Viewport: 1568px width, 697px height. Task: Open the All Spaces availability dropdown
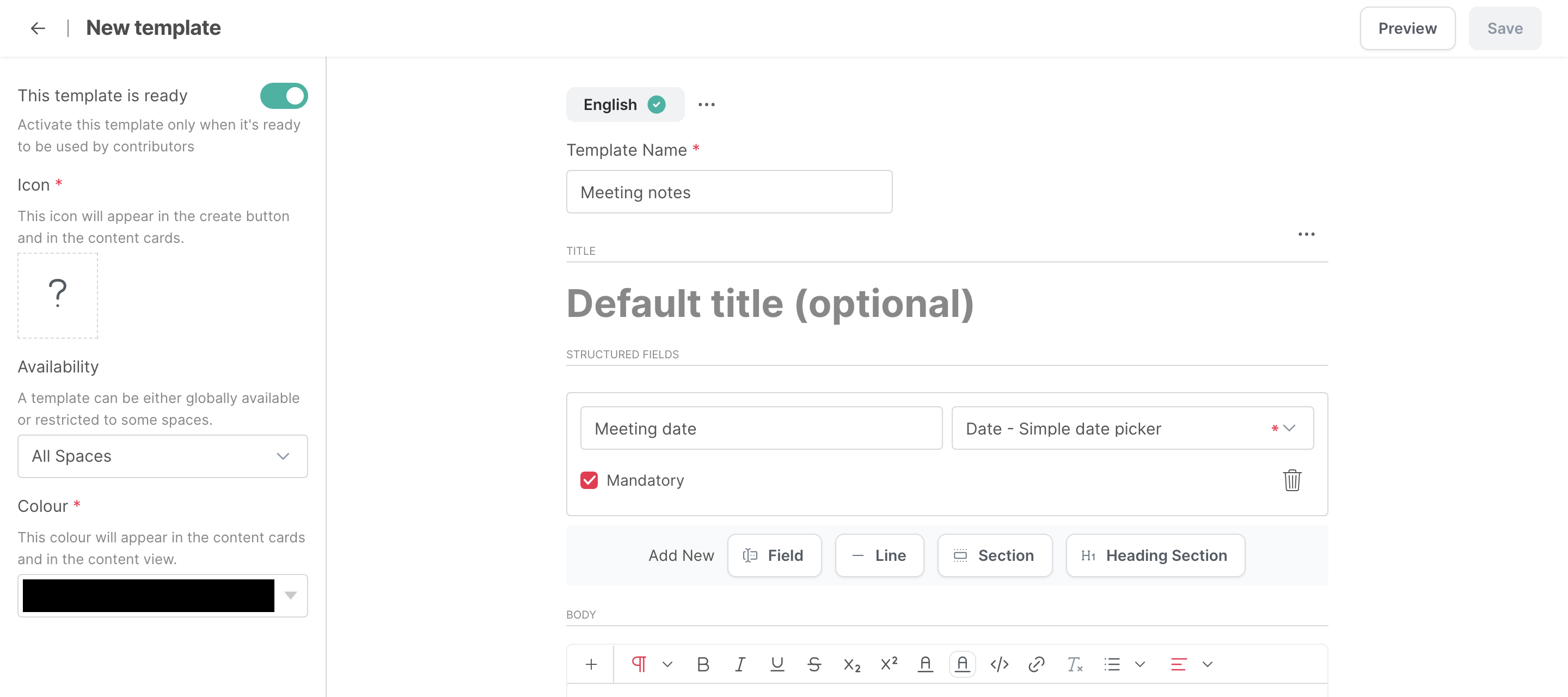(163, 456)
